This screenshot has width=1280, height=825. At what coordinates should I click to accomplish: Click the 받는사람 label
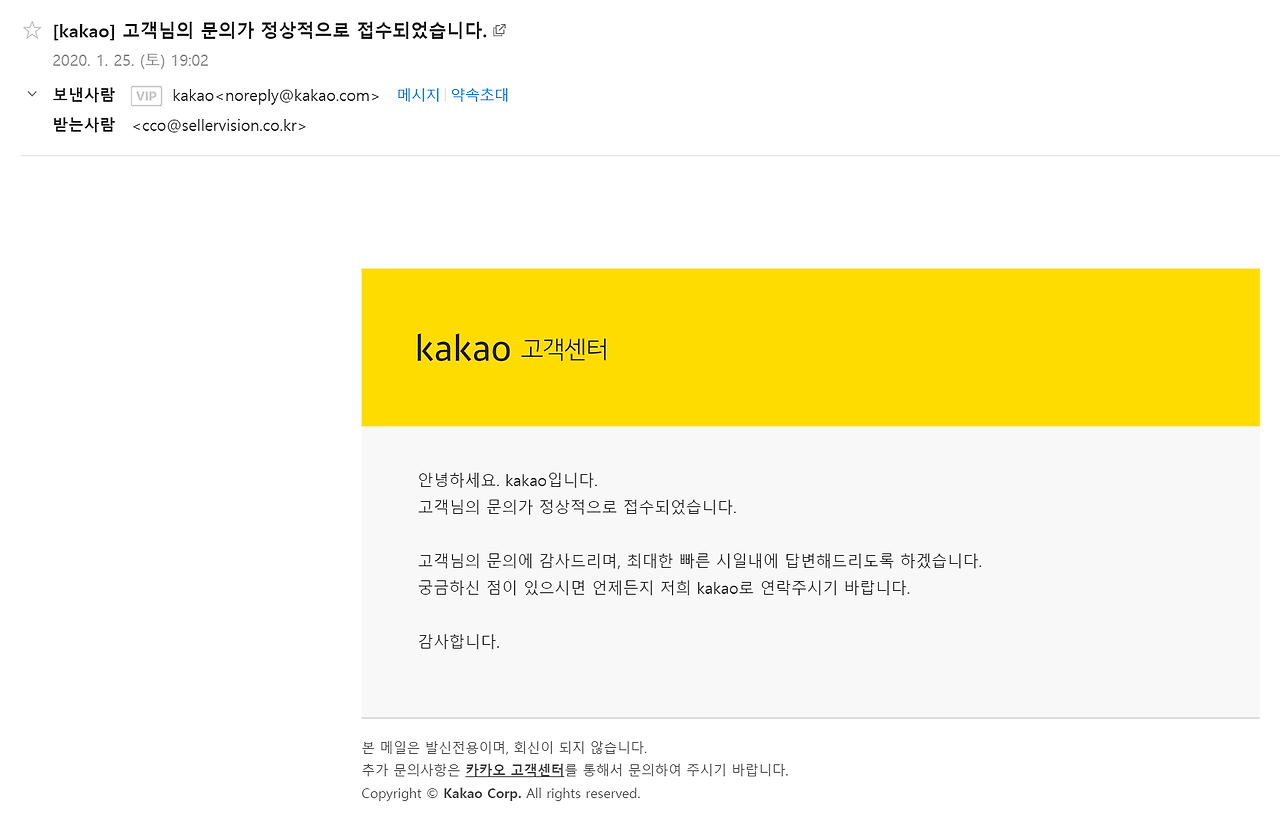(84, 125)
